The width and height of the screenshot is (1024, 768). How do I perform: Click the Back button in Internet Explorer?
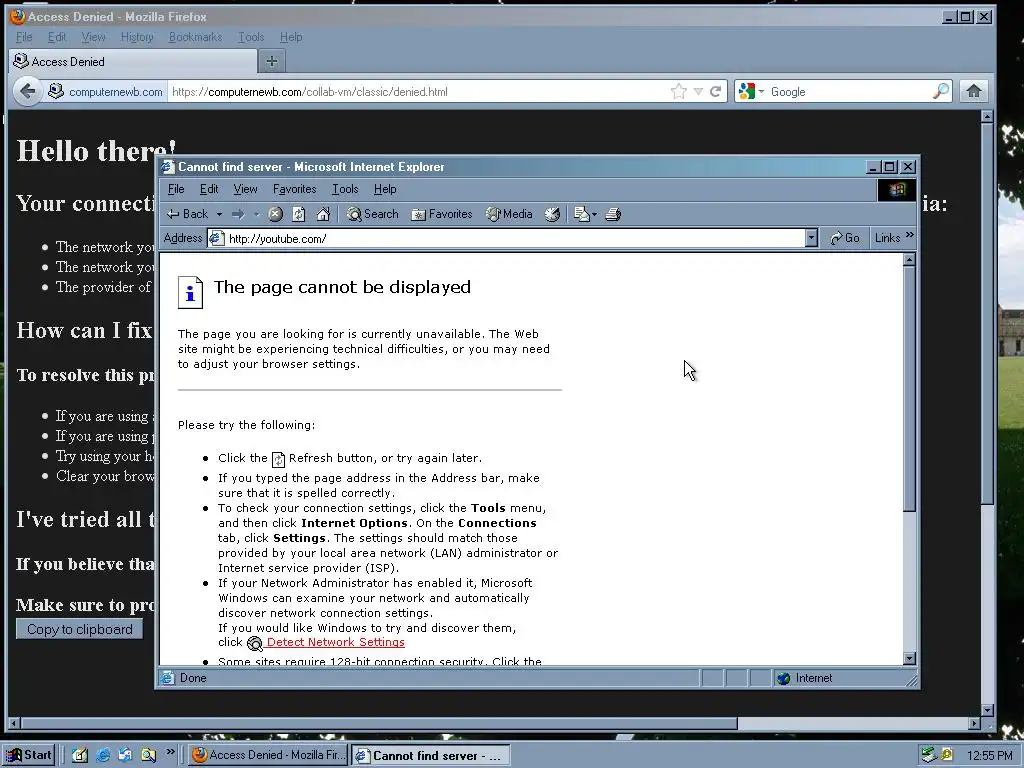[x=187, y=214]
